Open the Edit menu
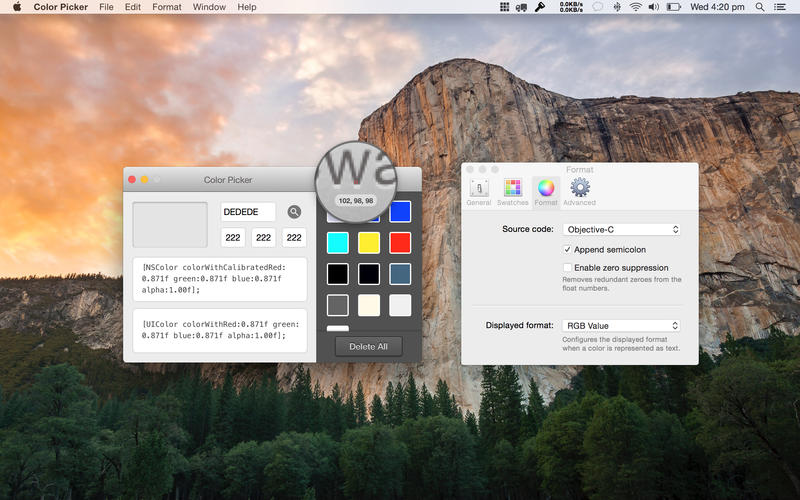 point(133,7)
